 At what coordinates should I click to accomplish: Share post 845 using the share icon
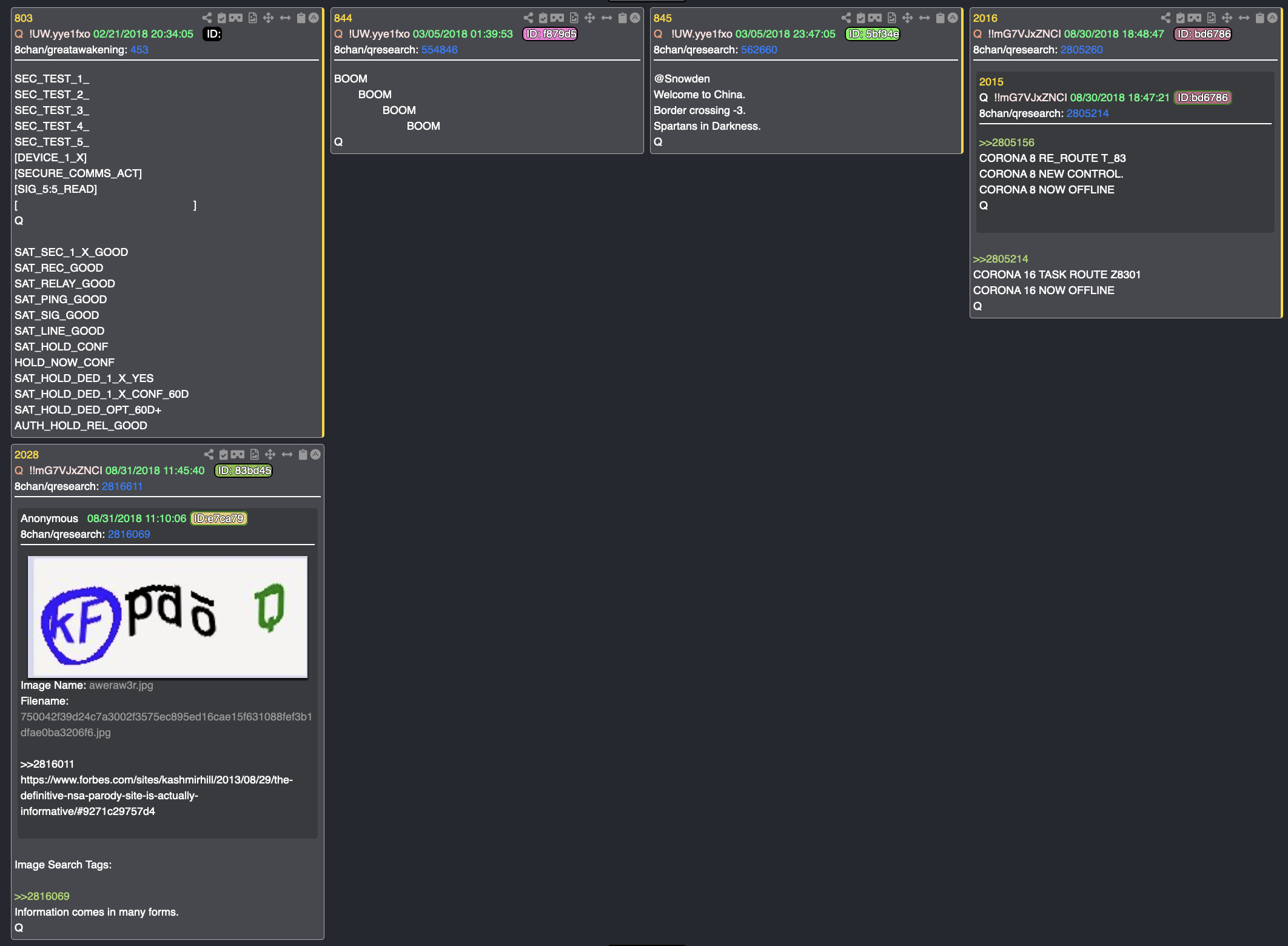point(846,18)
